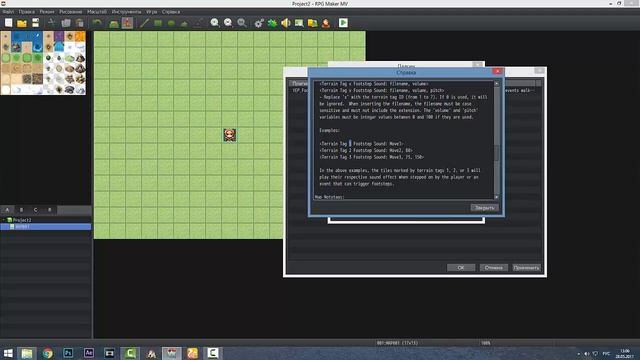Close the help dialog with Закрыть button

pos(484,208)
